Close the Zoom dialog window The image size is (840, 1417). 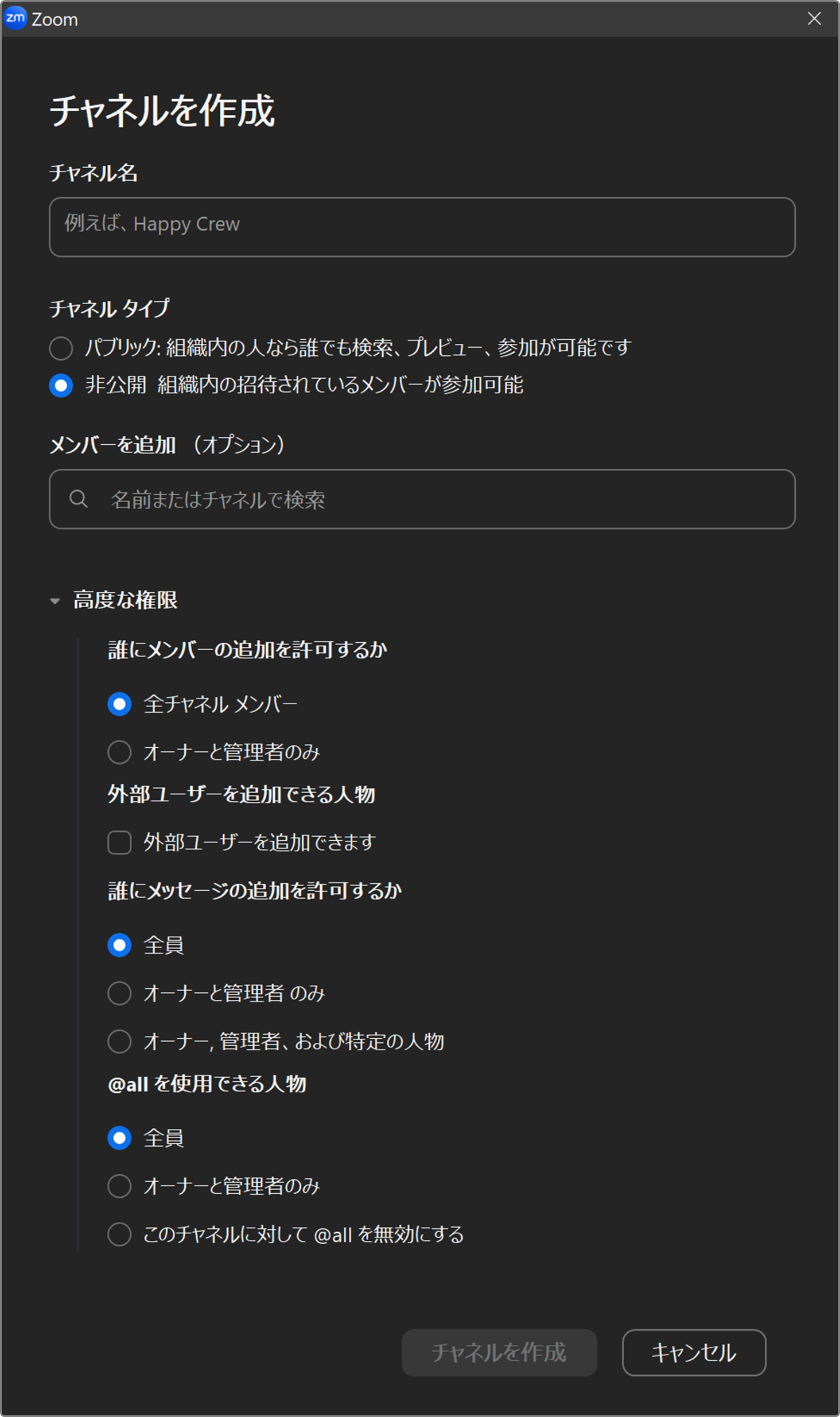click(814, 18)
